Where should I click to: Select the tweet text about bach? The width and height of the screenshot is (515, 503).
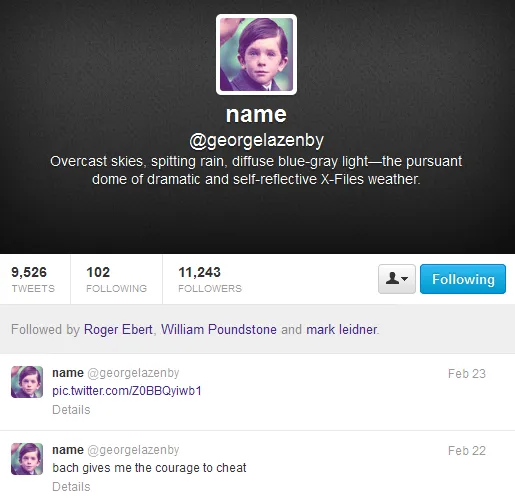click(x=149, y=468)
